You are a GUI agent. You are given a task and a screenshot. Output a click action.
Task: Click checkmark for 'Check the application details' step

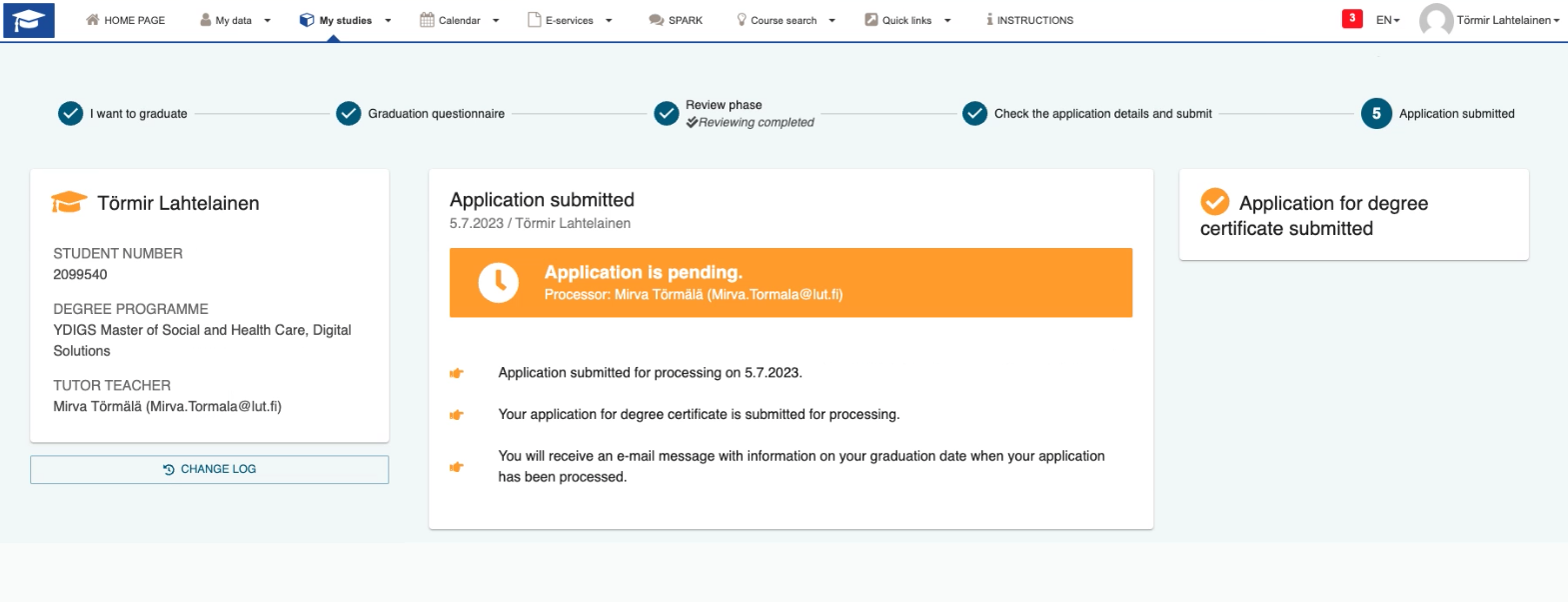(975, 114)
